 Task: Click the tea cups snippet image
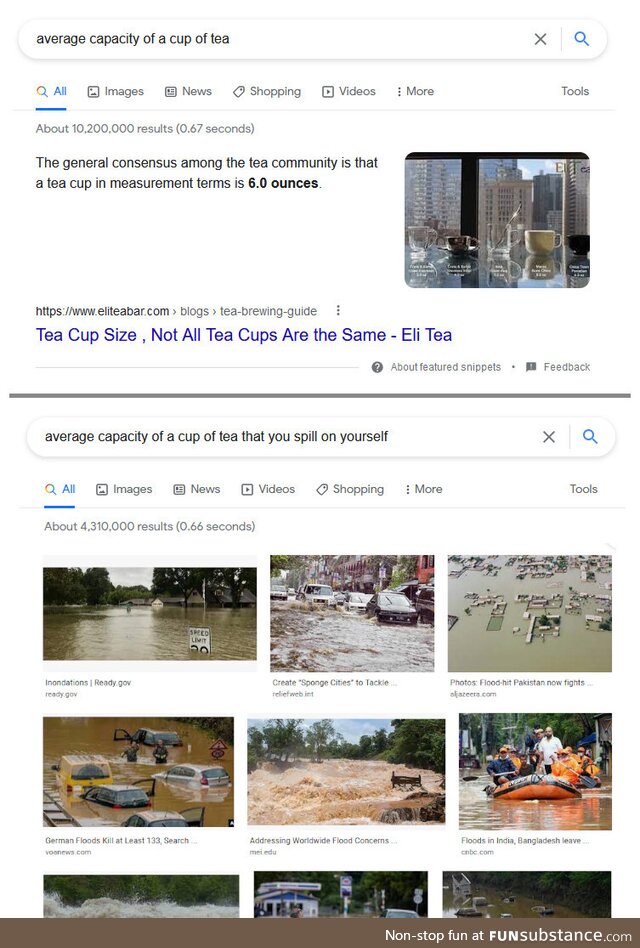[497, 220]
